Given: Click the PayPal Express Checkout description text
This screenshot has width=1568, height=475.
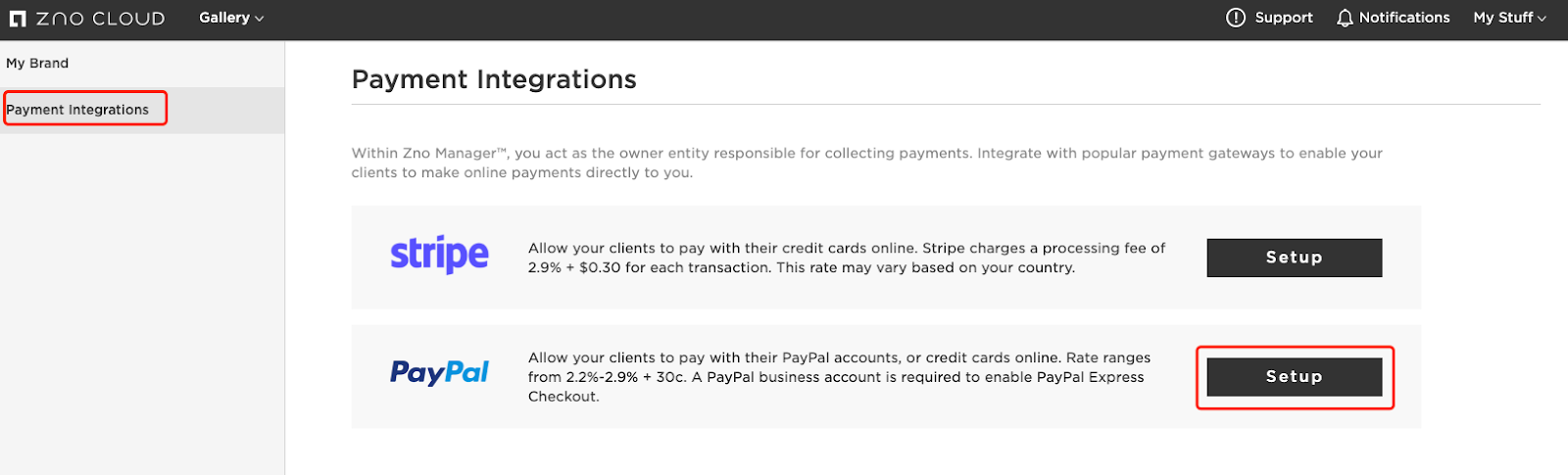Looking at the screenshot, I should coord(840,377).
